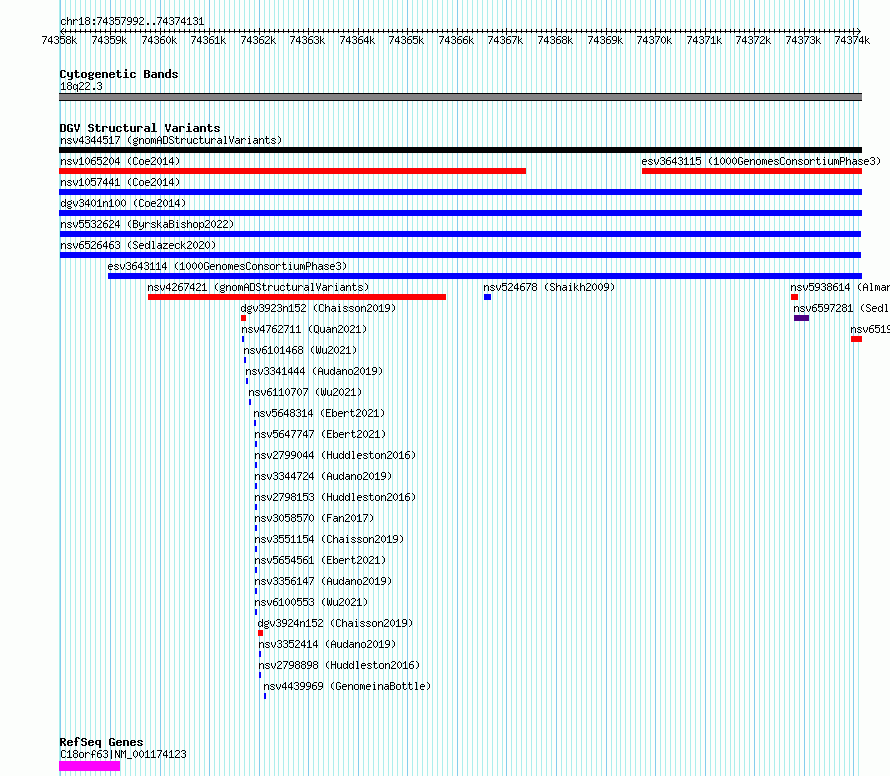This screenshot has height=776, width=890.
Task: Click the 74366k ruler tick label
Action: pos(456,40)
